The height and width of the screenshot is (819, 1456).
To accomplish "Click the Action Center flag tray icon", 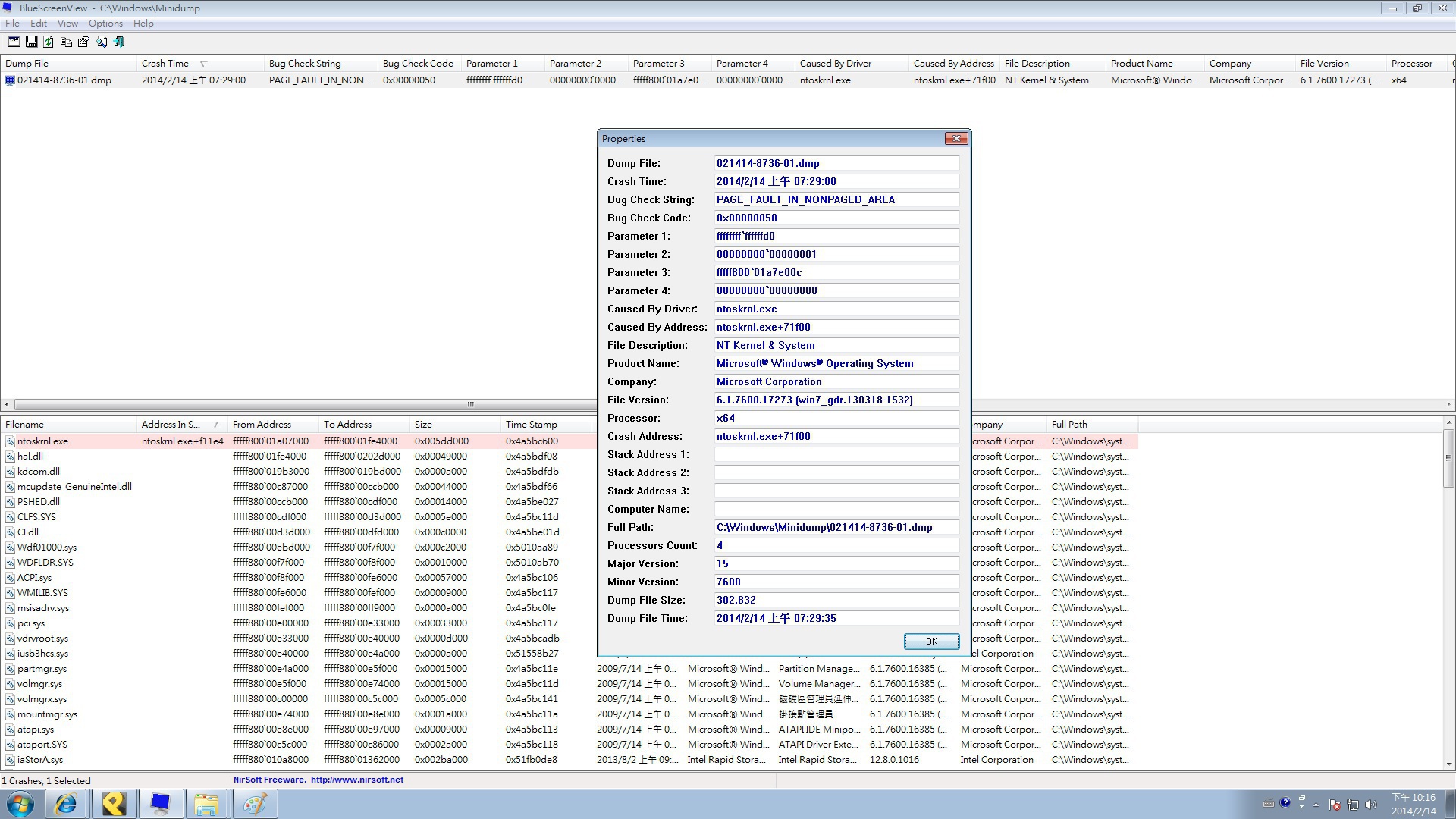I will coord(1334,805).
